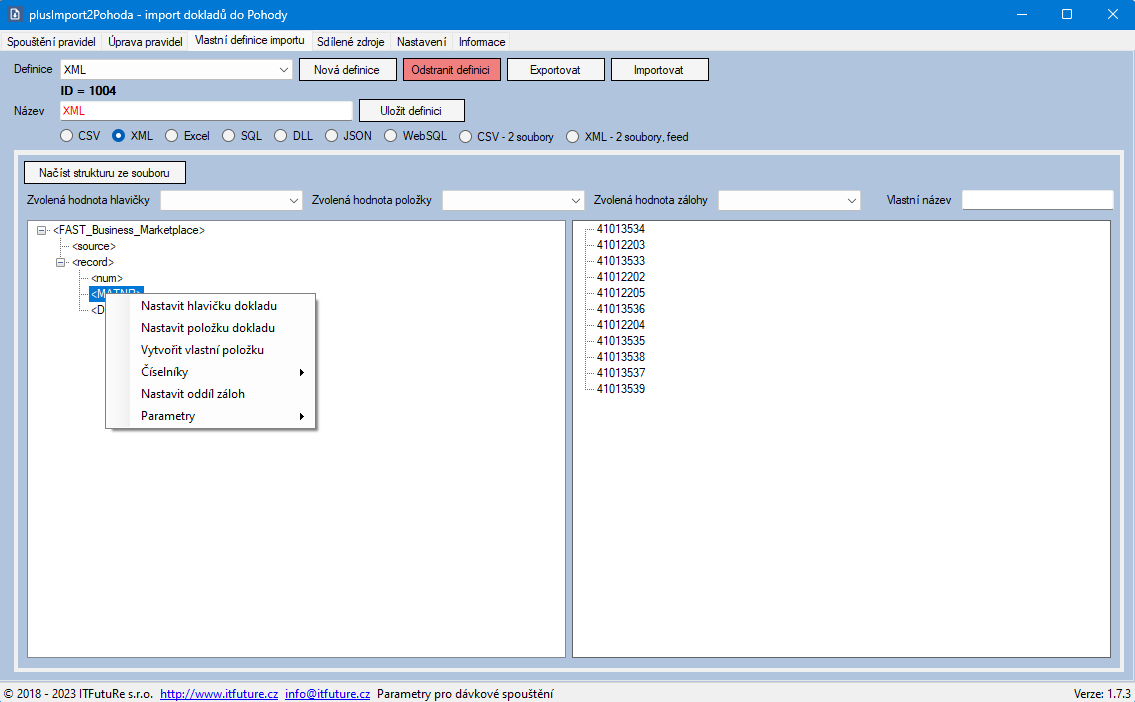The height and width of the screenshot is (702, 1135).
Task: Select XML - 2 soubory, feed option
Action: [573, 137]
